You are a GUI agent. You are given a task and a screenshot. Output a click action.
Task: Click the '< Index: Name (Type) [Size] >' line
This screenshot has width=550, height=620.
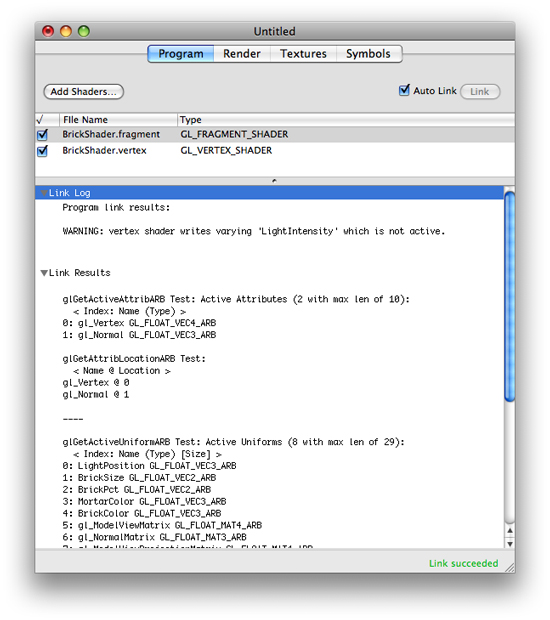click(147, 454)
